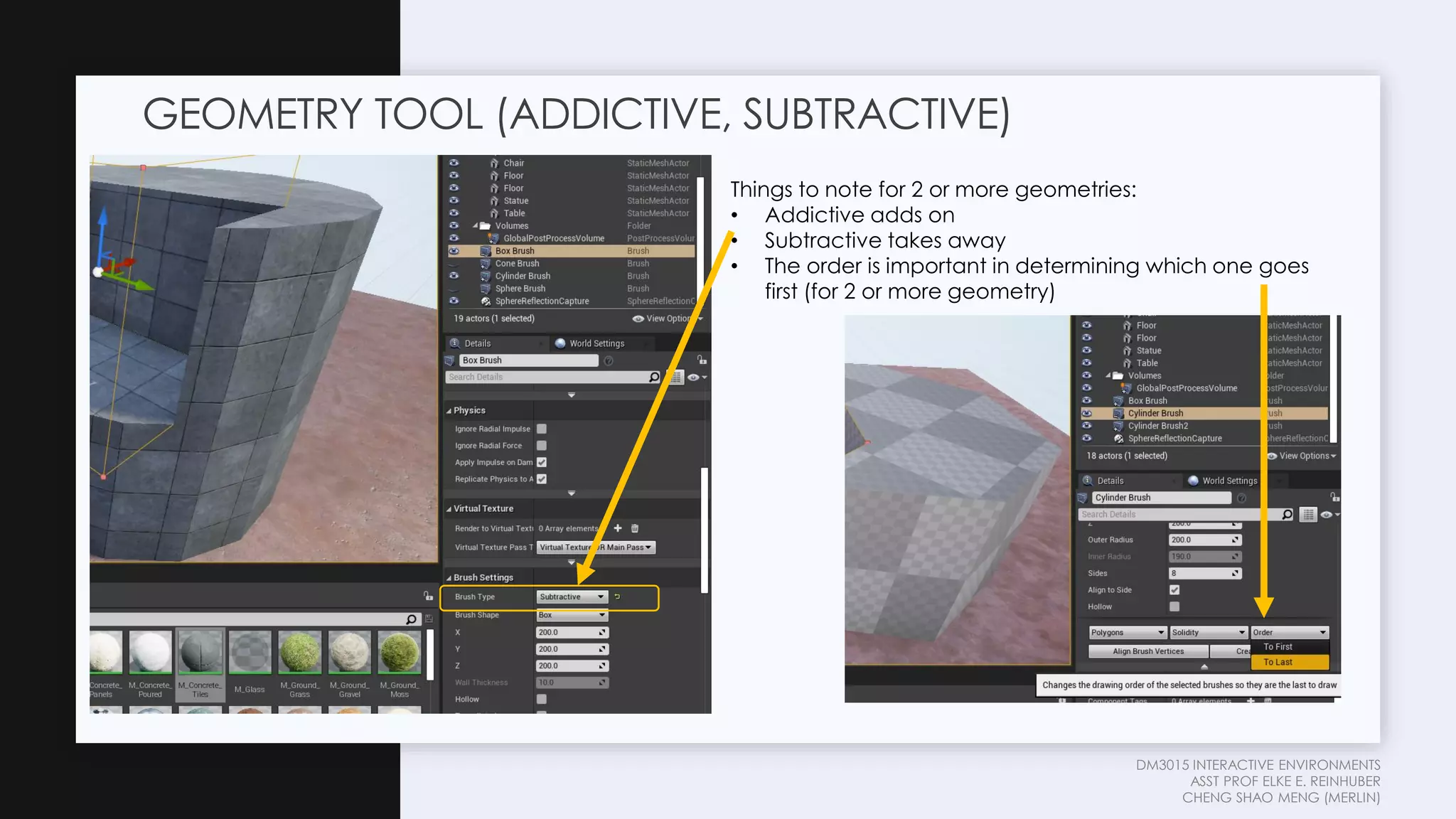Enable Ignore Radial Force checkbox

tap(542, 446)
